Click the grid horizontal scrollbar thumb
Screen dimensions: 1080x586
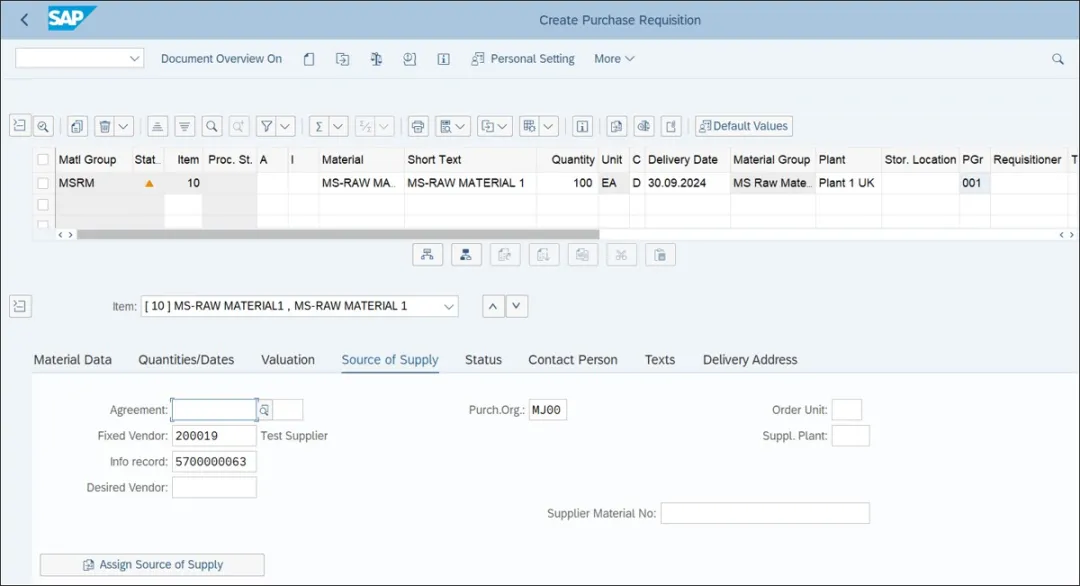[338, 235]
